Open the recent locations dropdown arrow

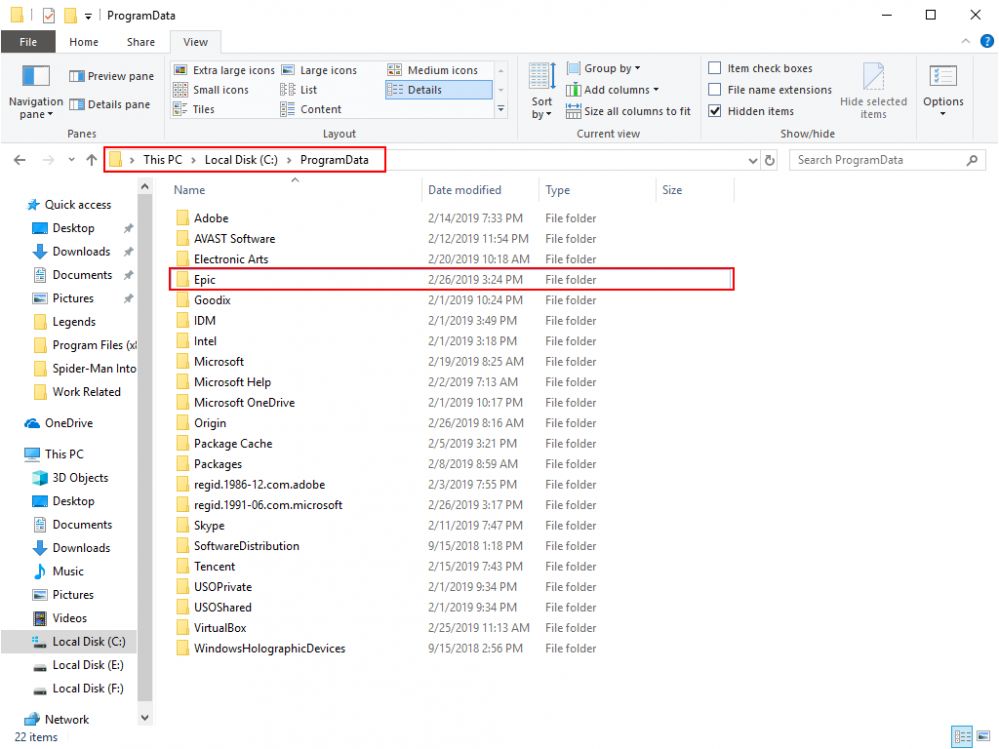(x=71, y=160)
